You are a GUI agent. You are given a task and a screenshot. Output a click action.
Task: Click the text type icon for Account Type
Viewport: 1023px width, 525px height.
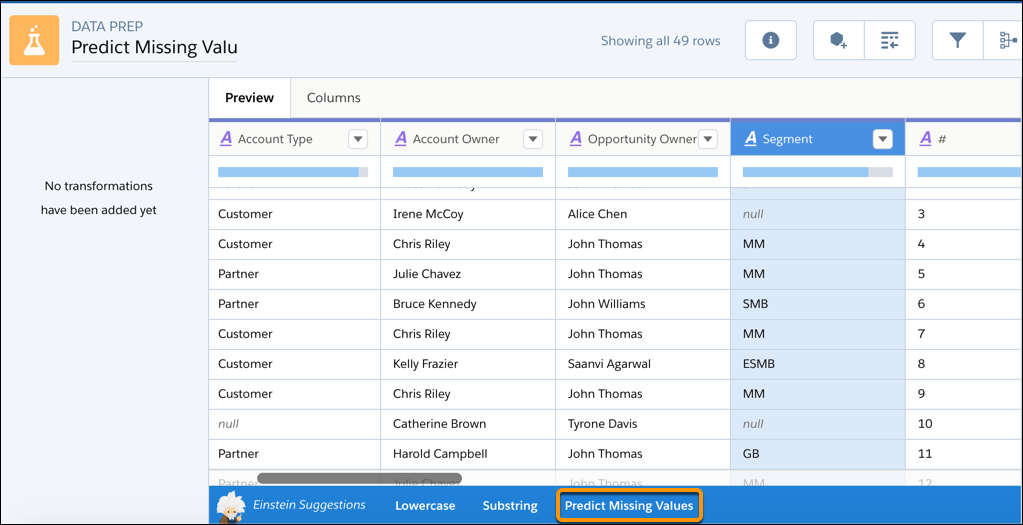point(226,138)
